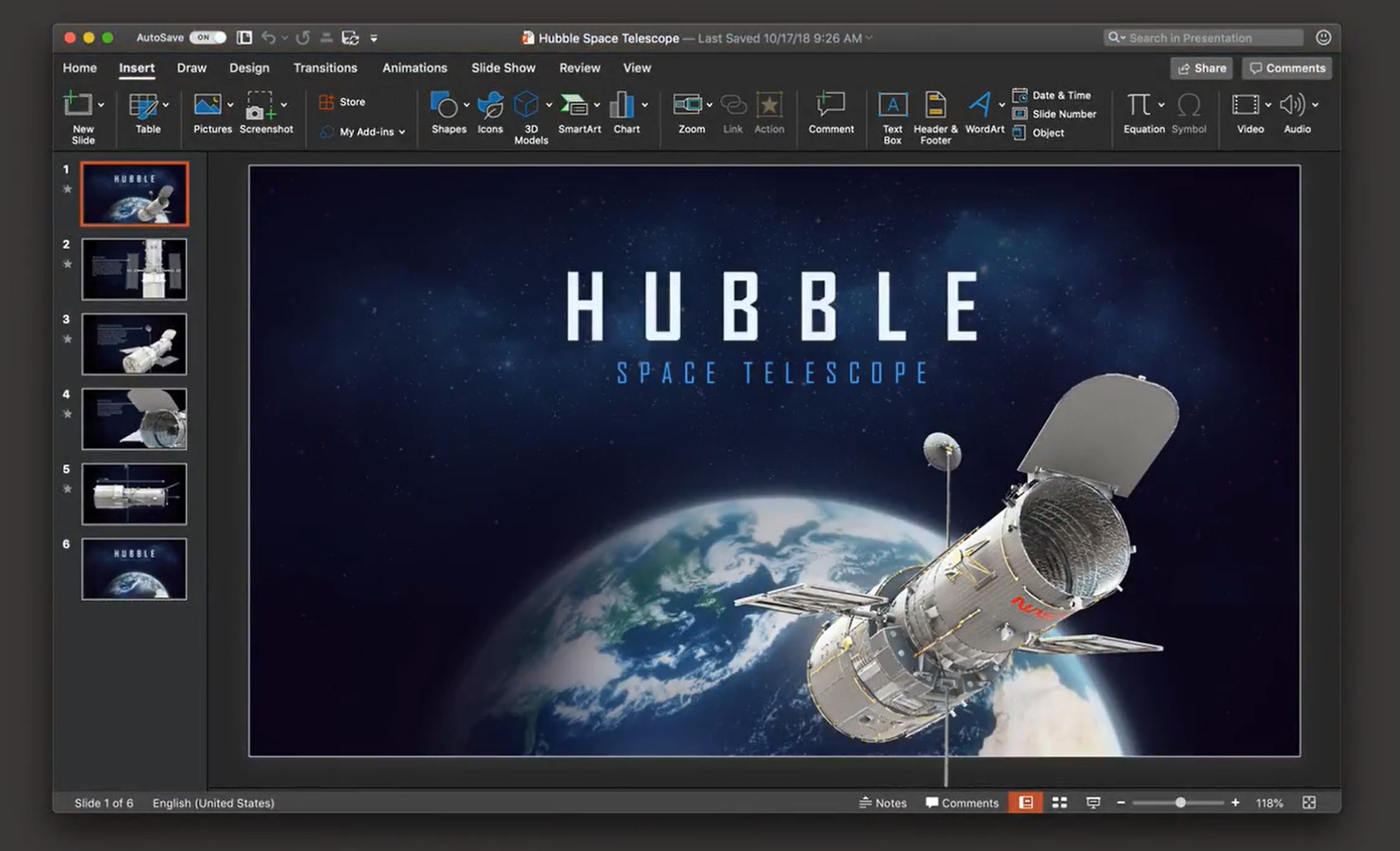Click the Undo arrow in title bar
This screenshot has height=851, width=1400.
268,38
